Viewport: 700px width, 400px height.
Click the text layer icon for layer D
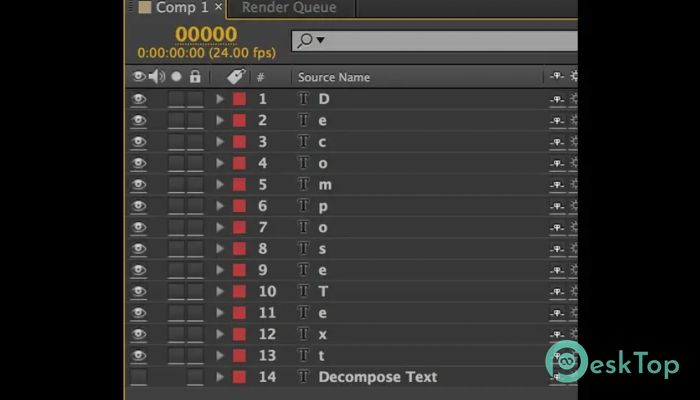tap(304, 99)
